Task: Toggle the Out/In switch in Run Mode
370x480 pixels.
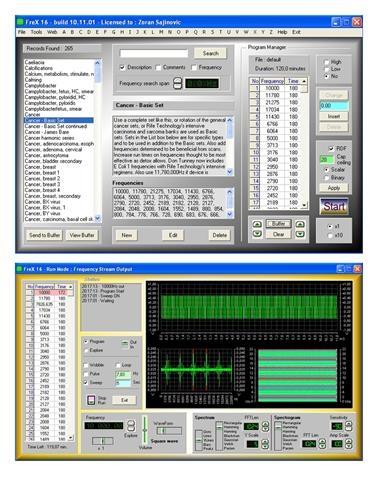Action: tap(124, 344)
